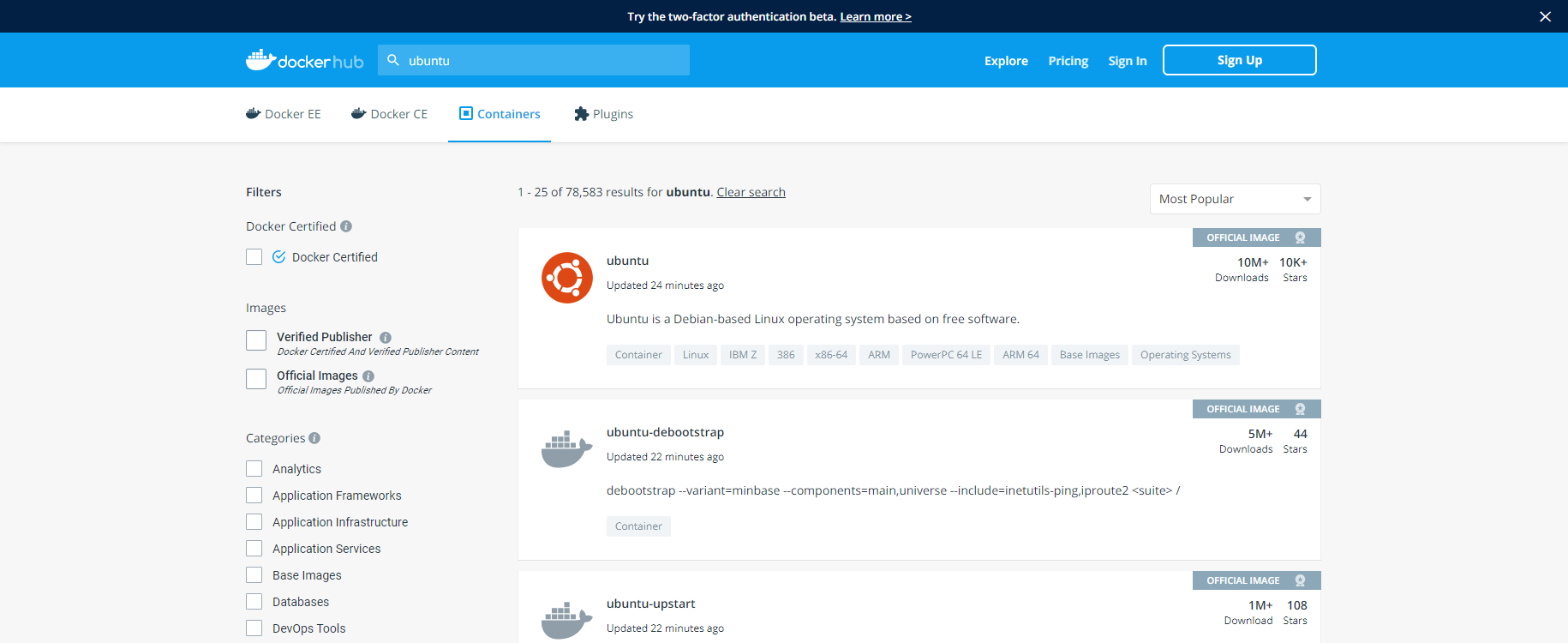Click the search magnifier icon

click(x=393, y=60)
